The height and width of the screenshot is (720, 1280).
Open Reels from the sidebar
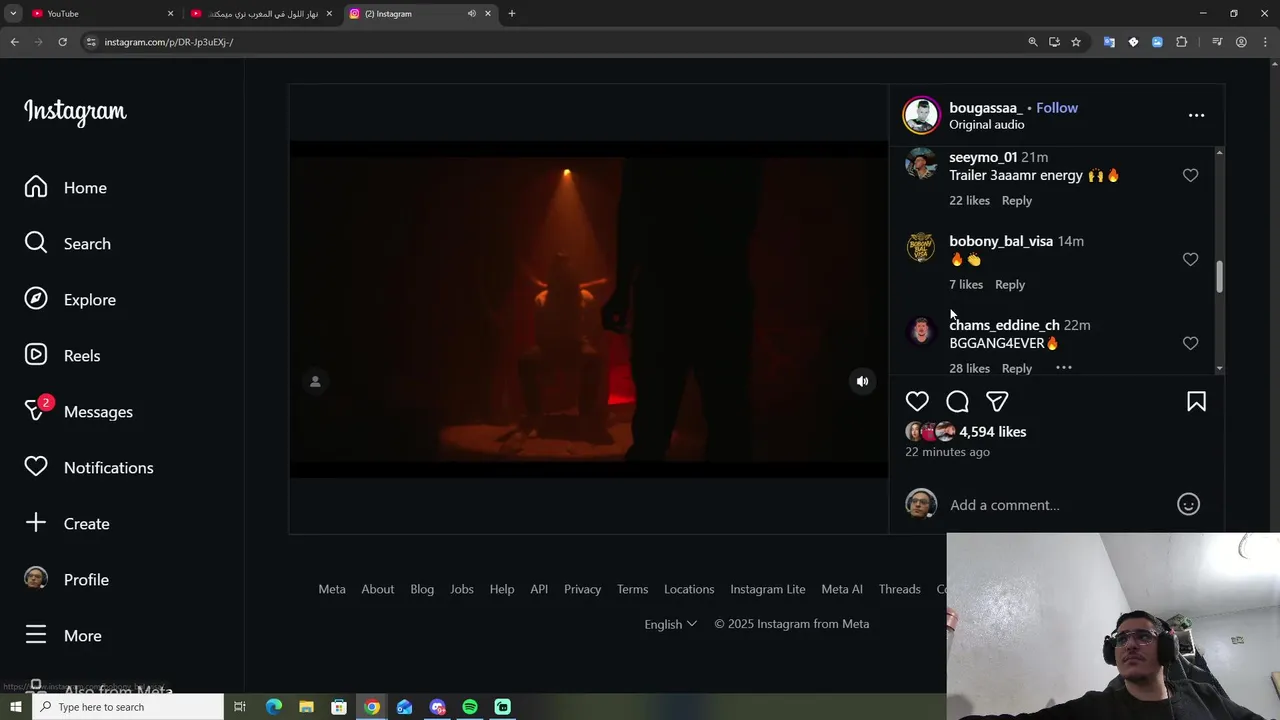(x=62, y=356)
